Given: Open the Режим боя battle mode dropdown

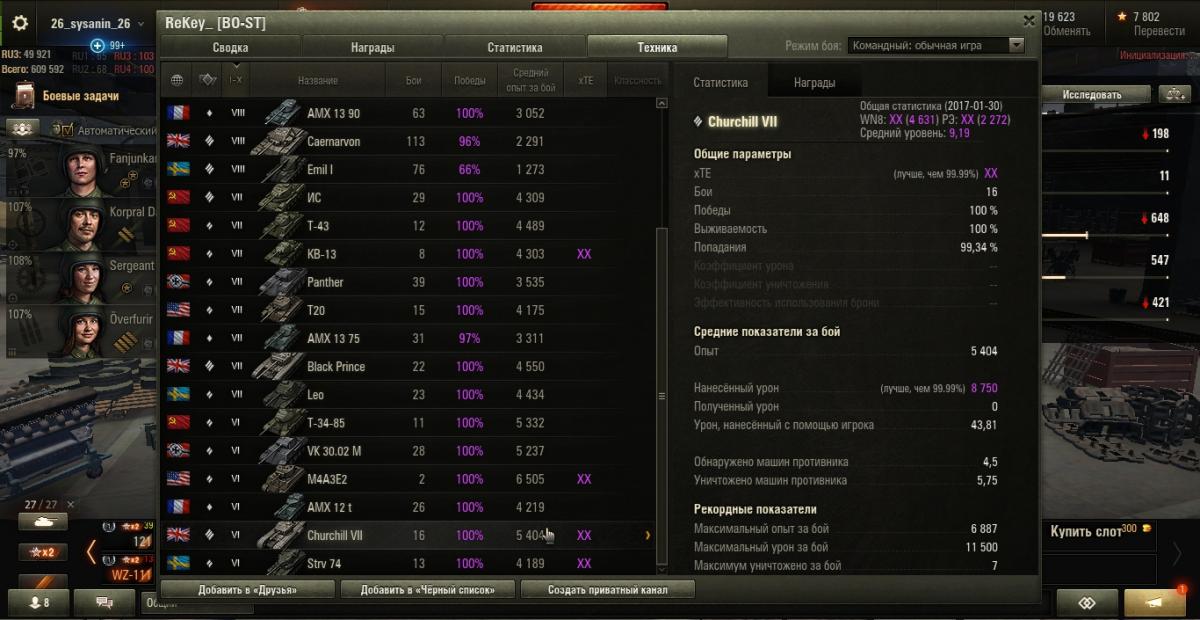Looking at the screenshot, I should click(936, 45).
